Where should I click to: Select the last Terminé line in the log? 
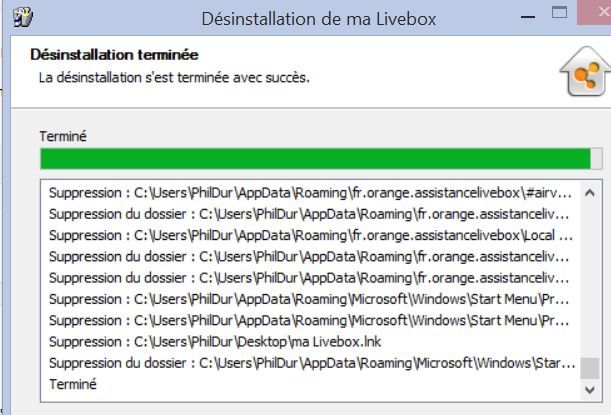coord(73,383)
